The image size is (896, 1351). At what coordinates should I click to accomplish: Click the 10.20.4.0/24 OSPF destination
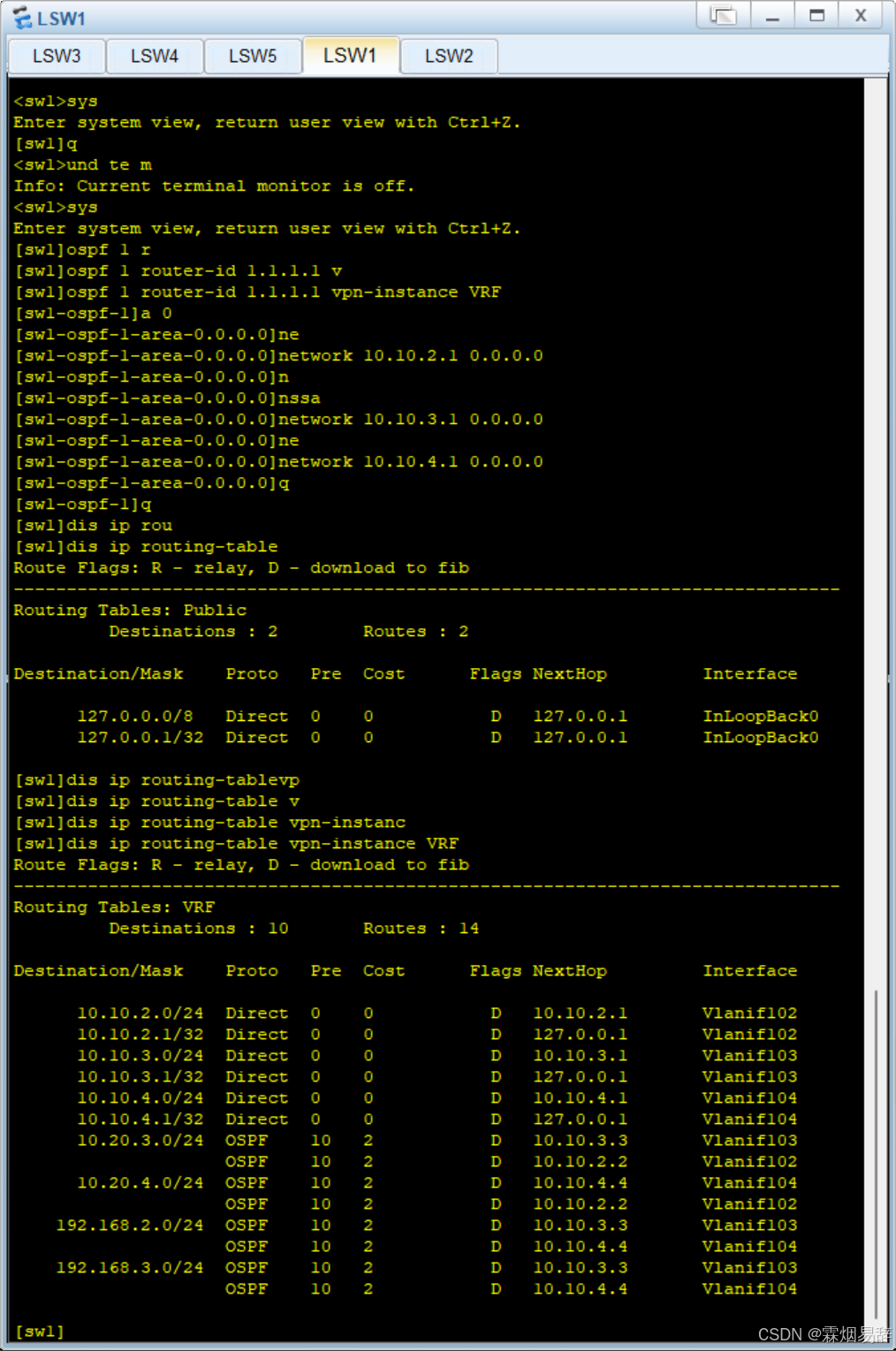(140, 1182)
